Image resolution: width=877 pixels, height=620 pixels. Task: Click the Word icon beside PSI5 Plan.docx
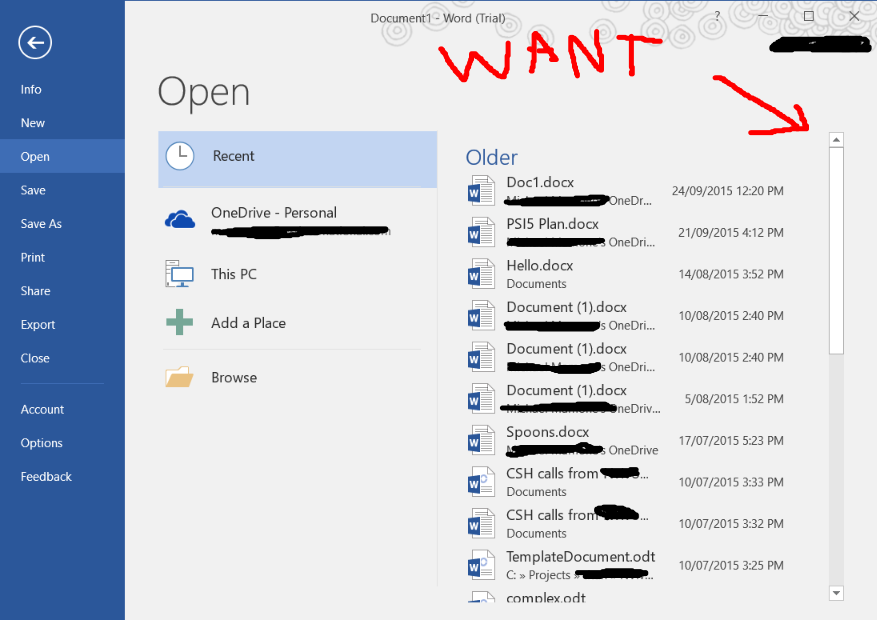481,232
